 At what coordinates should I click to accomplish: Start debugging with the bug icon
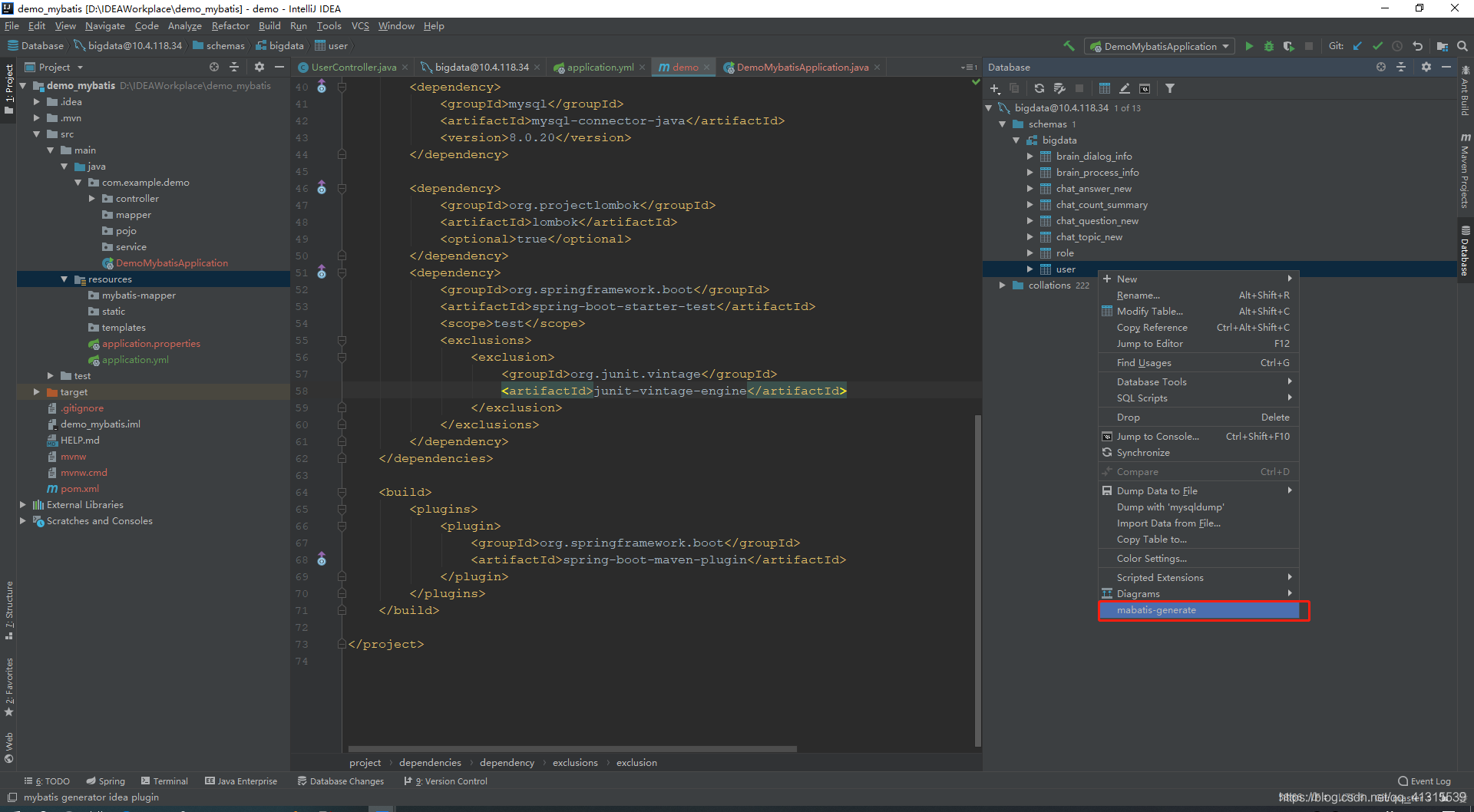(x=1269, y=46)
